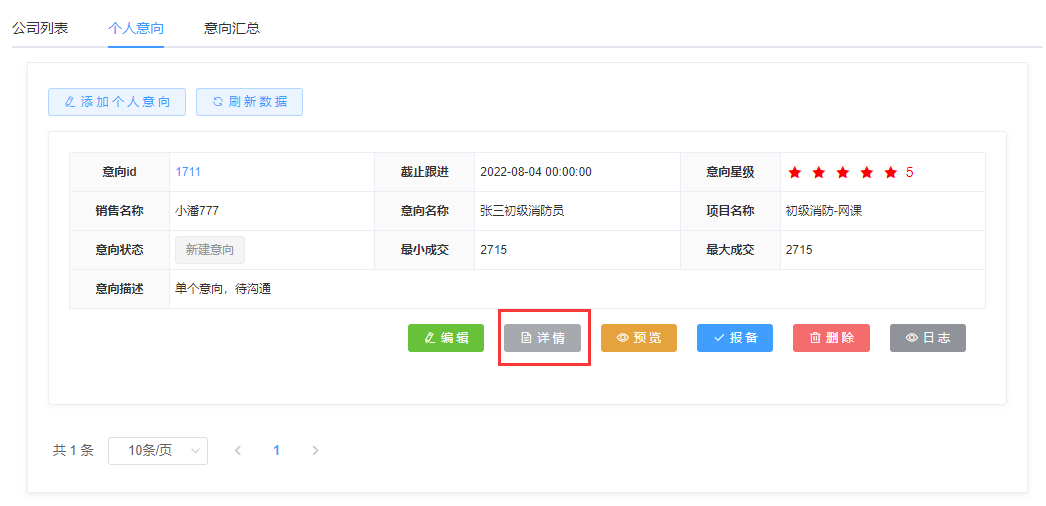The height and width of the screenshot is (506, 1046).
Task: Expand the 10条/页 page size dropdown
Action: (x=158, y=451)
